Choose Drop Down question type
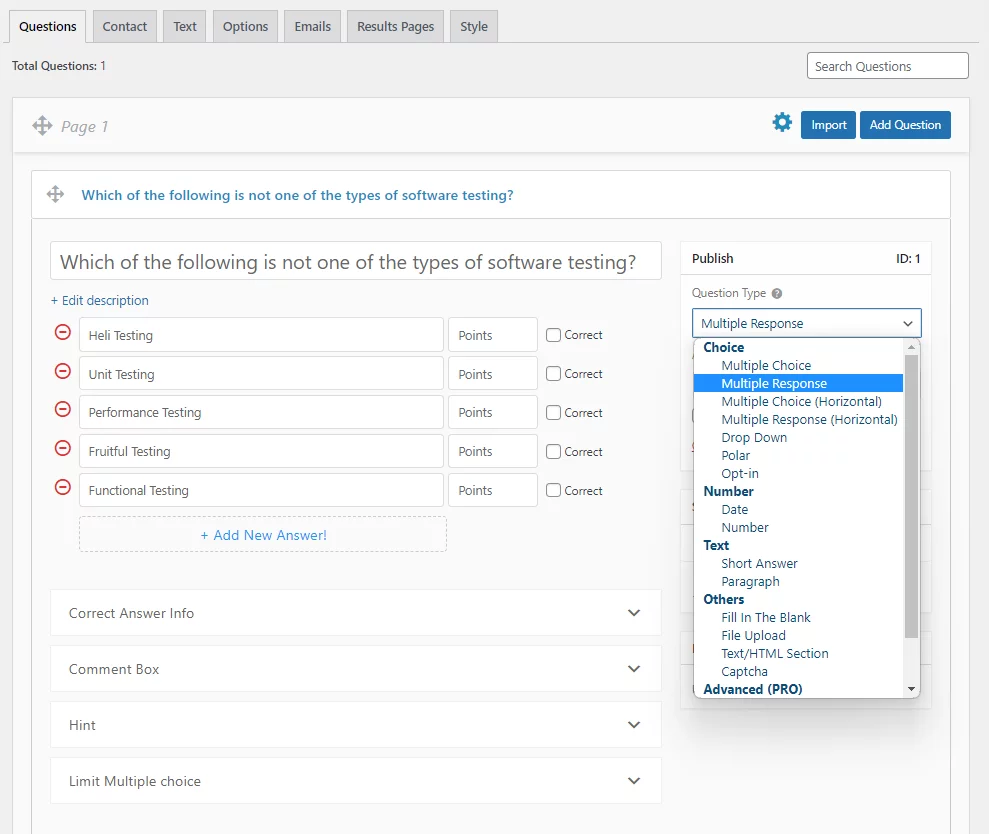Viewport: 989px width, 834px height. pyautogui.click(x=798, y=437)
